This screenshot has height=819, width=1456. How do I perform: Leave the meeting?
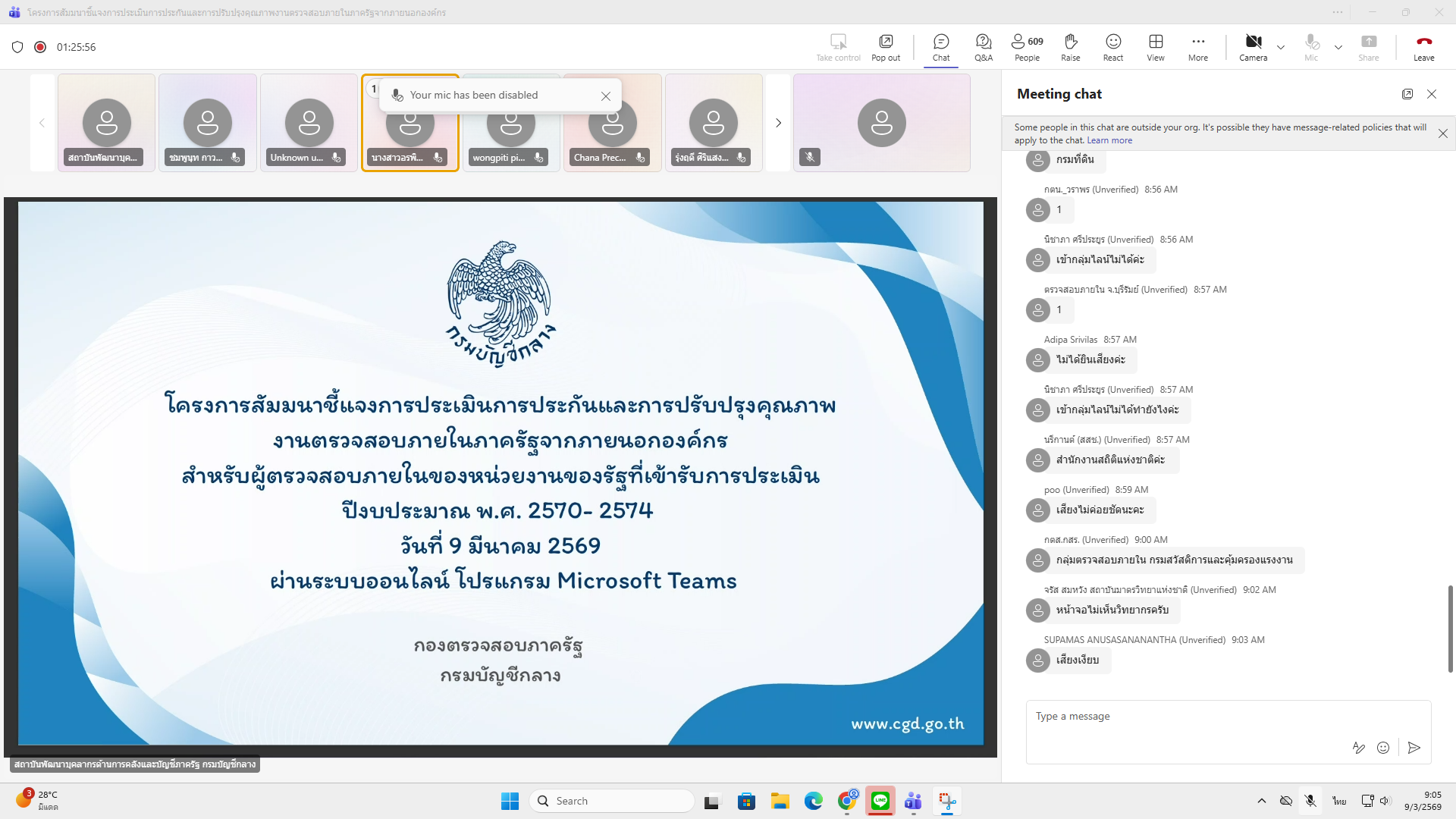point(1423,47)
